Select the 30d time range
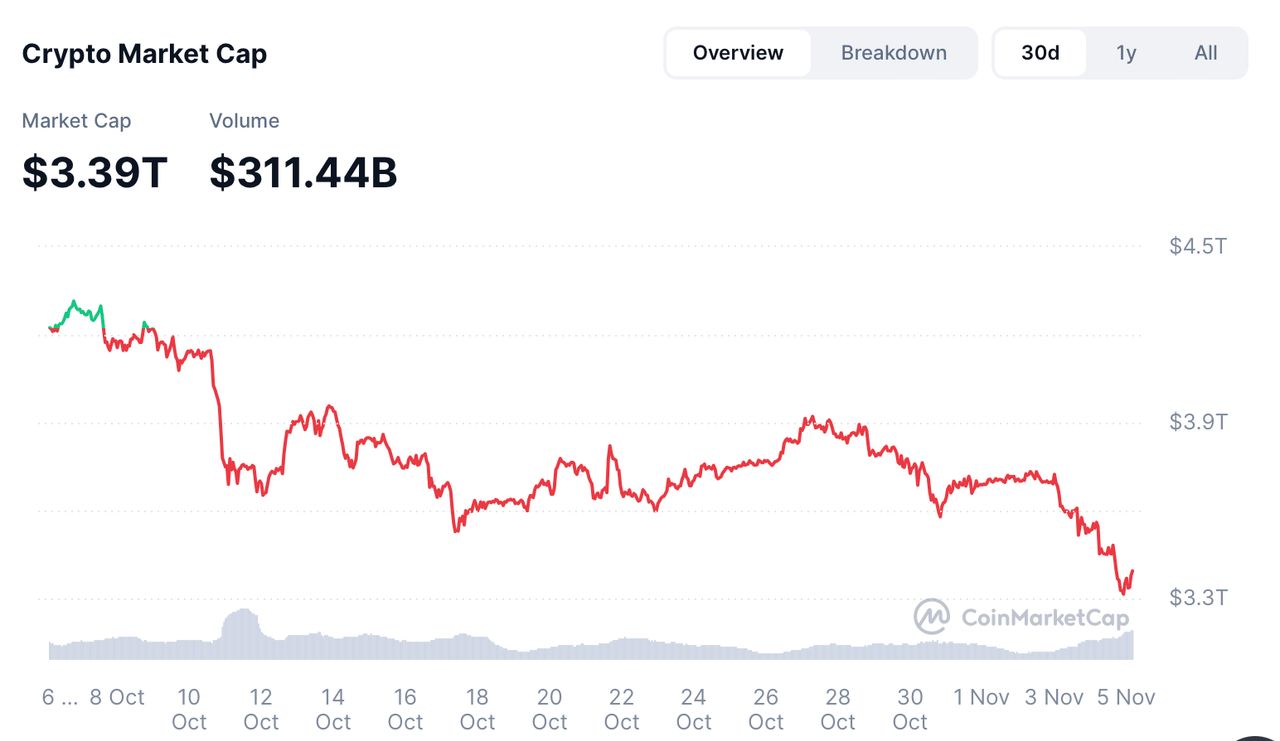Viewport: 1280px width, 741px height. [1040, 53]
